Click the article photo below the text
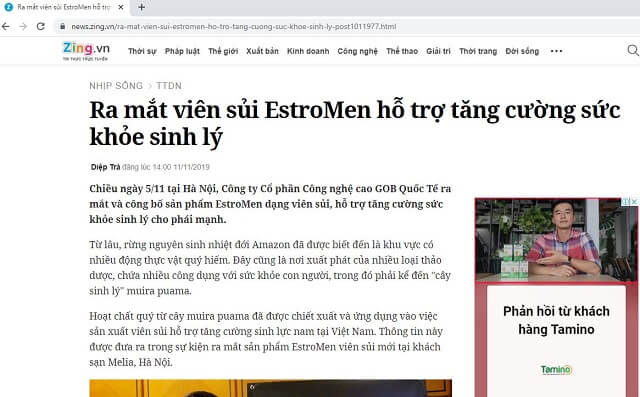Screen dimensions: 640x397 point(270,388)
